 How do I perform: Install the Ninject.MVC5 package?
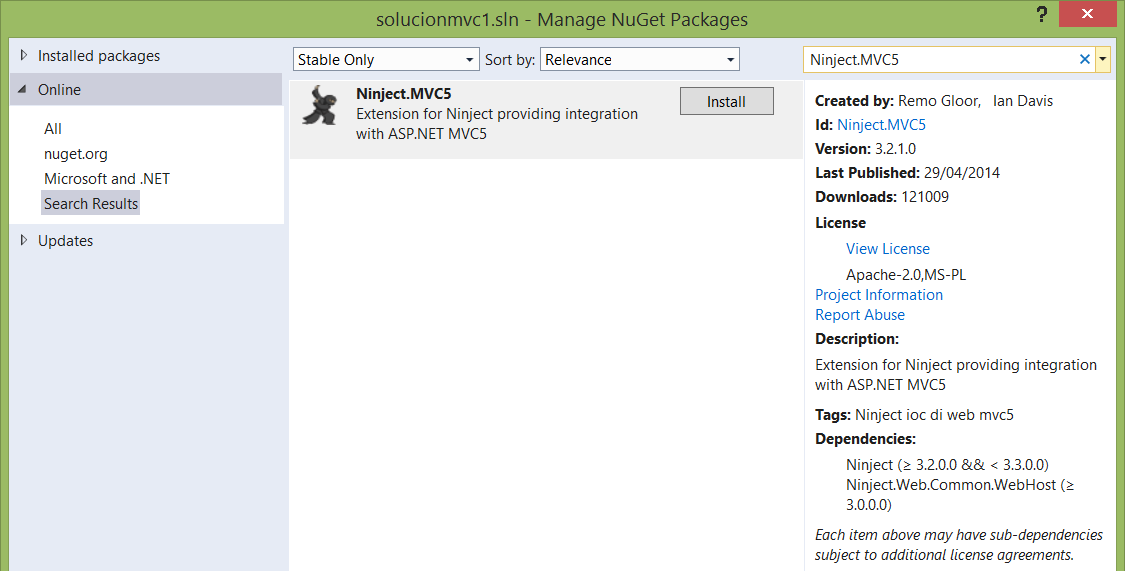pyautogui.click(x=727, y=101)
